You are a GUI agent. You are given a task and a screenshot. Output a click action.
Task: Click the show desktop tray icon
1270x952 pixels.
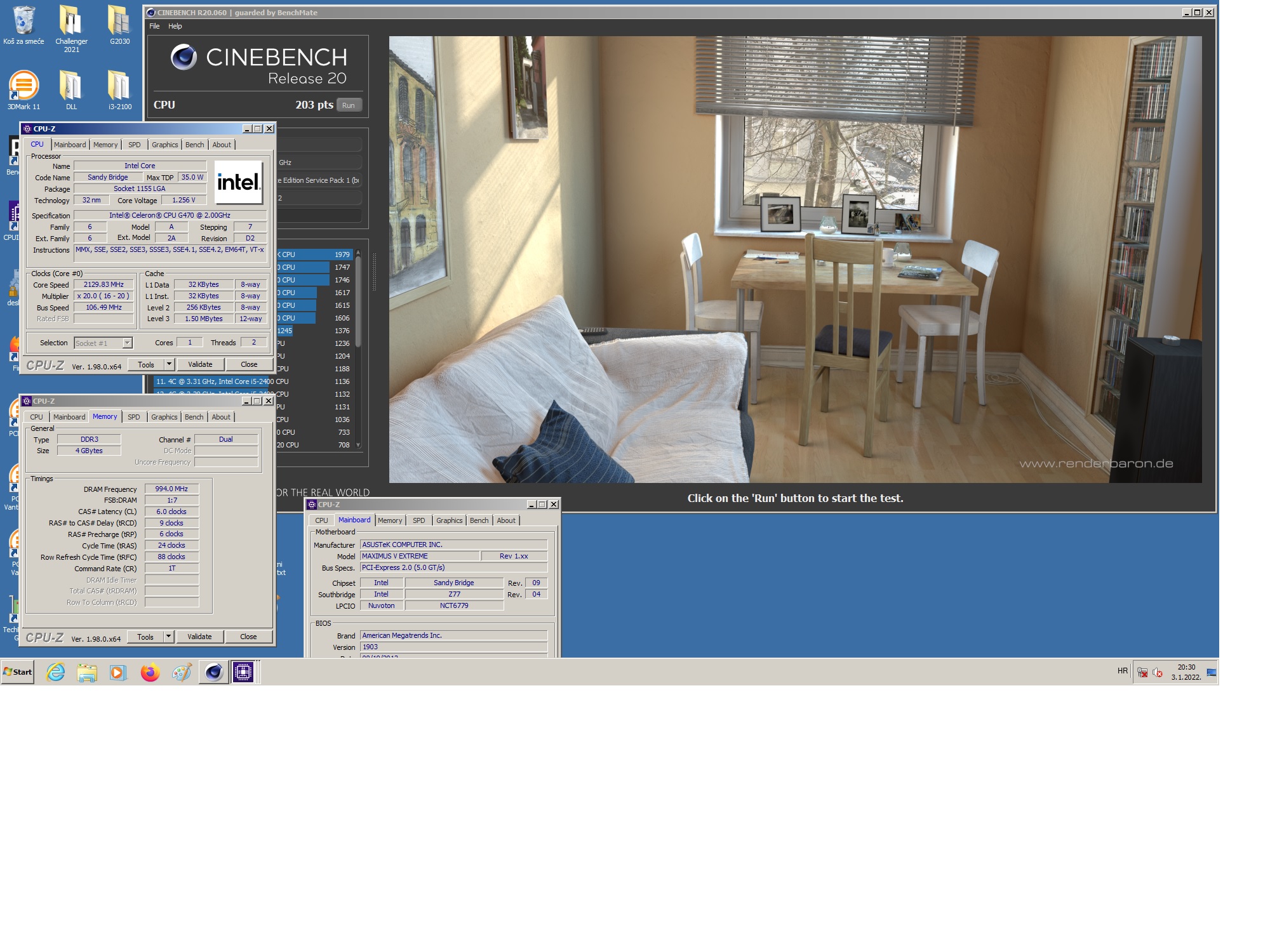point(1212,672)
